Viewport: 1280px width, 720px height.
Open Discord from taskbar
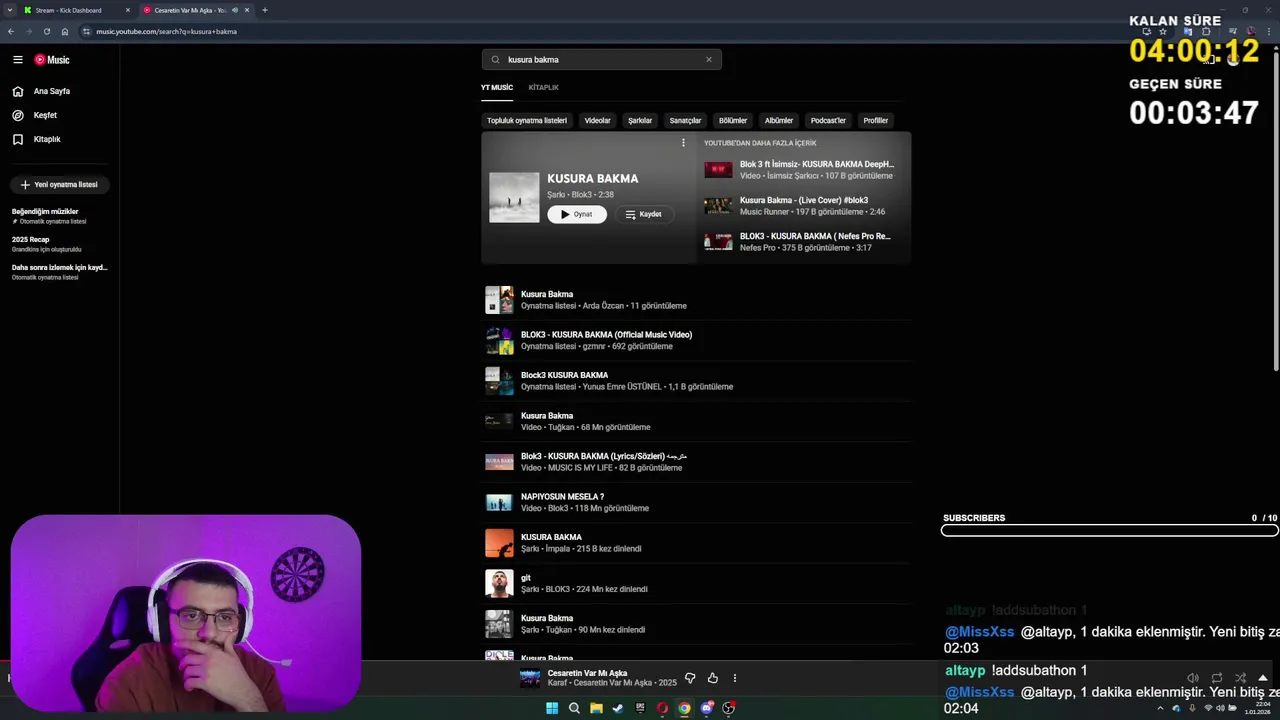click(707, 708)
